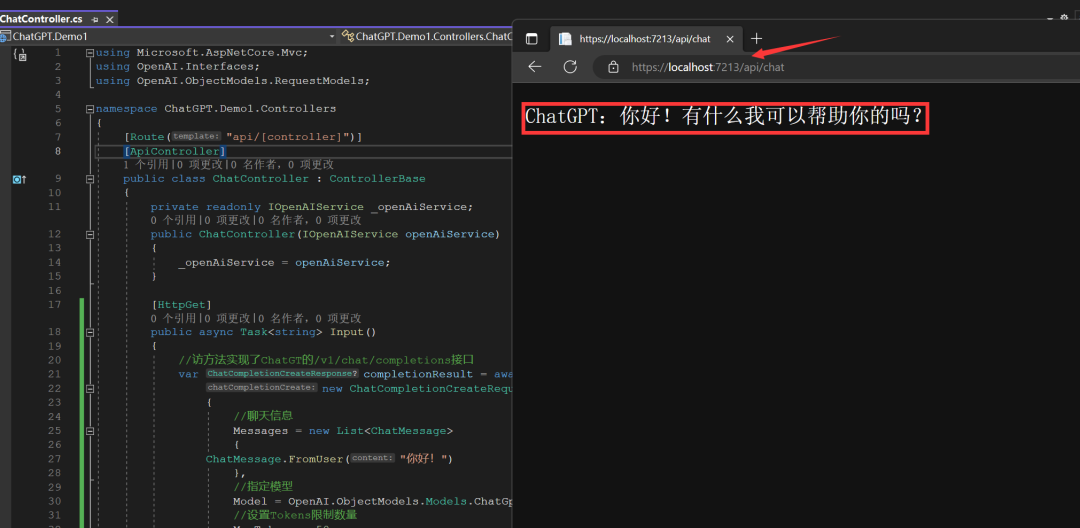Pin the ChatController.cs editor tab
This screenshot has height=528, width=1080.
(x=94, y=19)
